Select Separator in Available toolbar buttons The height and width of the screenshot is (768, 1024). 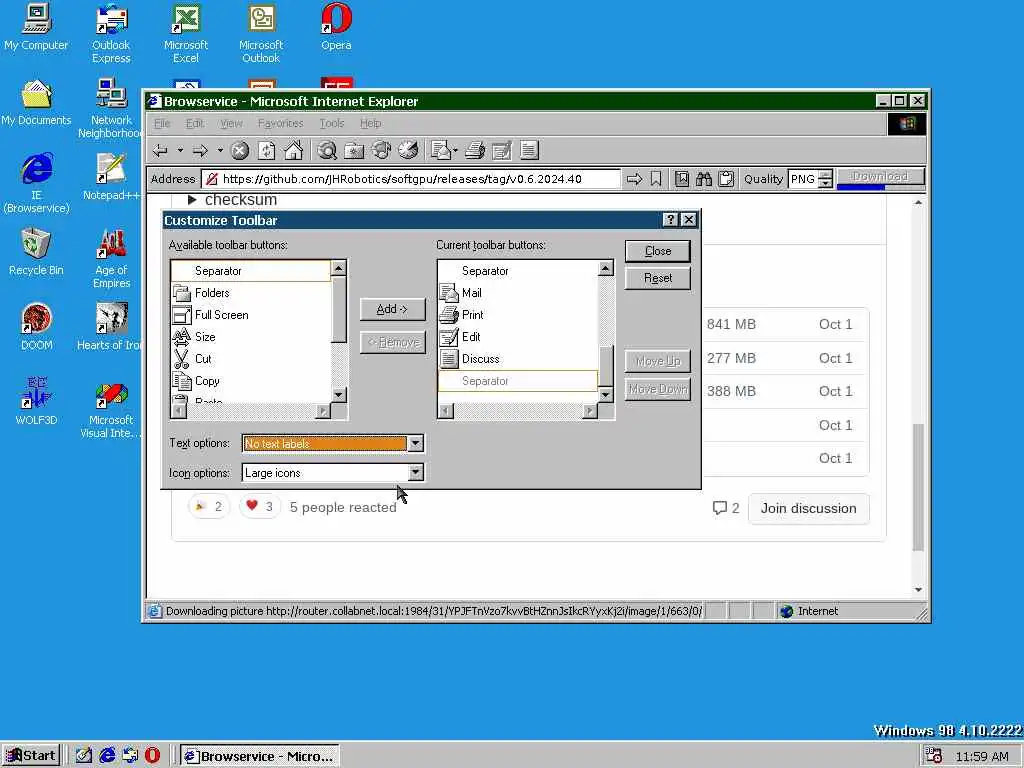250,271
